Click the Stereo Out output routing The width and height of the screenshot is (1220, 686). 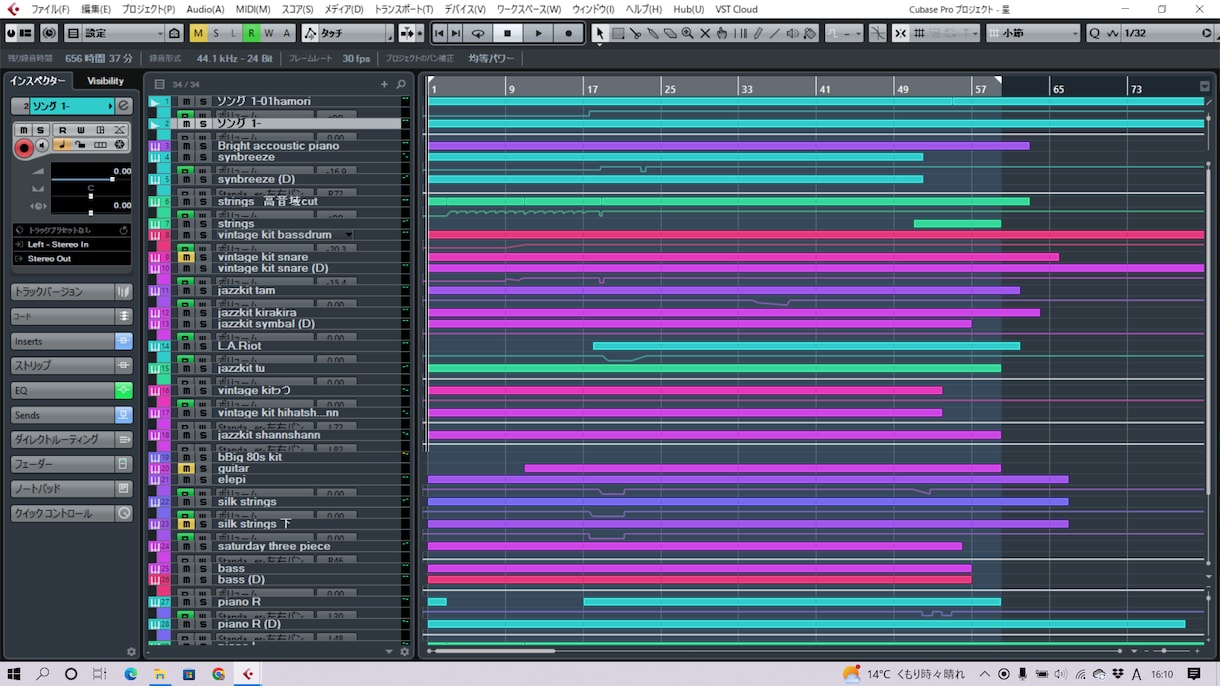pyautogui.click(x=72, y=259)
